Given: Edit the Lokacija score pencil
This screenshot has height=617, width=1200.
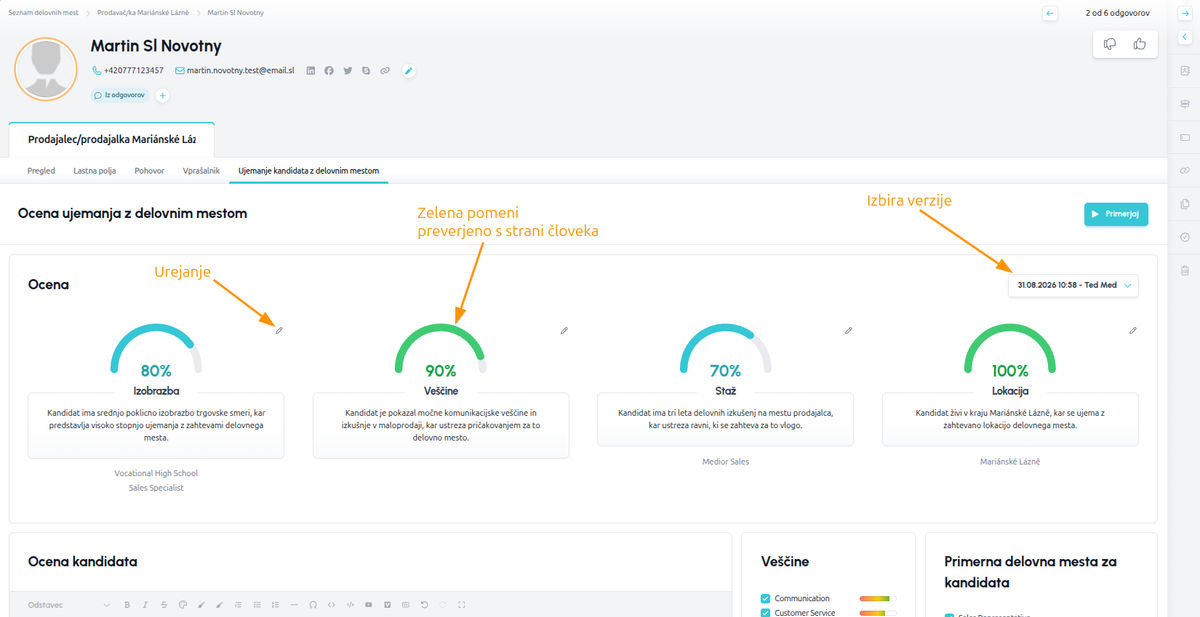Looking at the screenshot, I should (x=1133, y=330).
